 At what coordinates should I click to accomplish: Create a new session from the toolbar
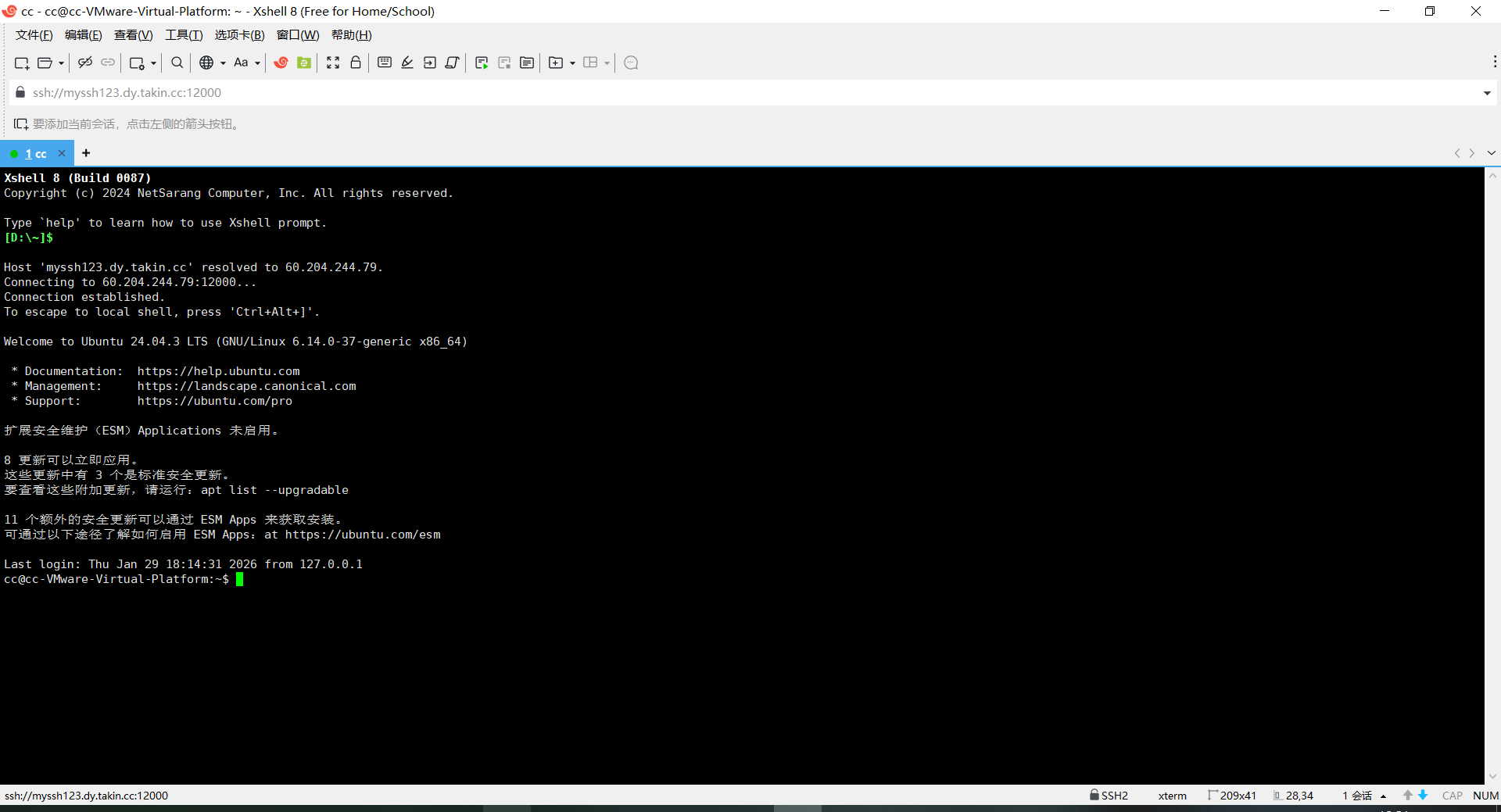(x=22, y=63)
